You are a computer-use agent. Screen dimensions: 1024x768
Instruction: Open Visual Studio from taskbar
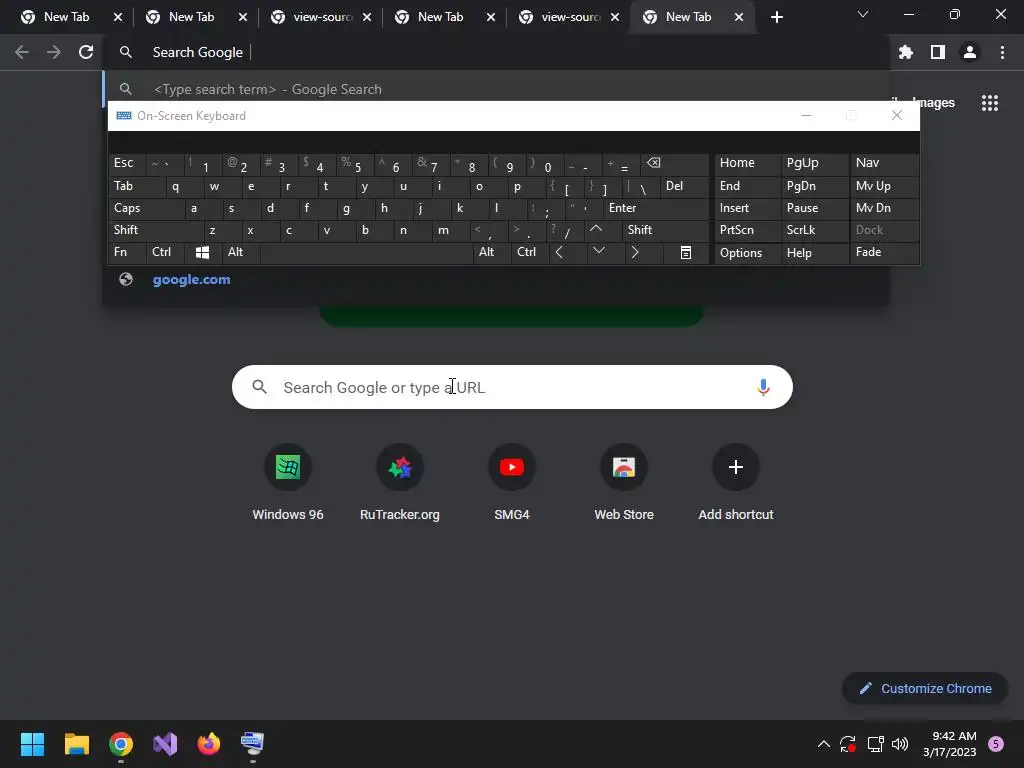pos(165,744)
